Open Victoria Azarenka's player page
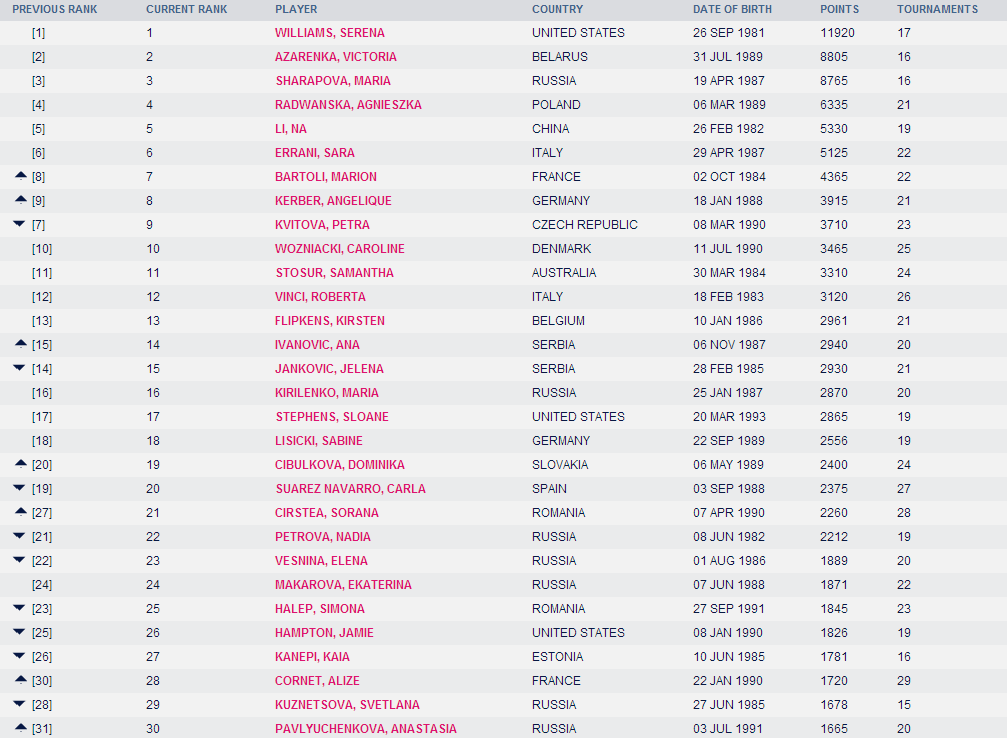Screen dimensions: 1007x738 click(335, 57)
